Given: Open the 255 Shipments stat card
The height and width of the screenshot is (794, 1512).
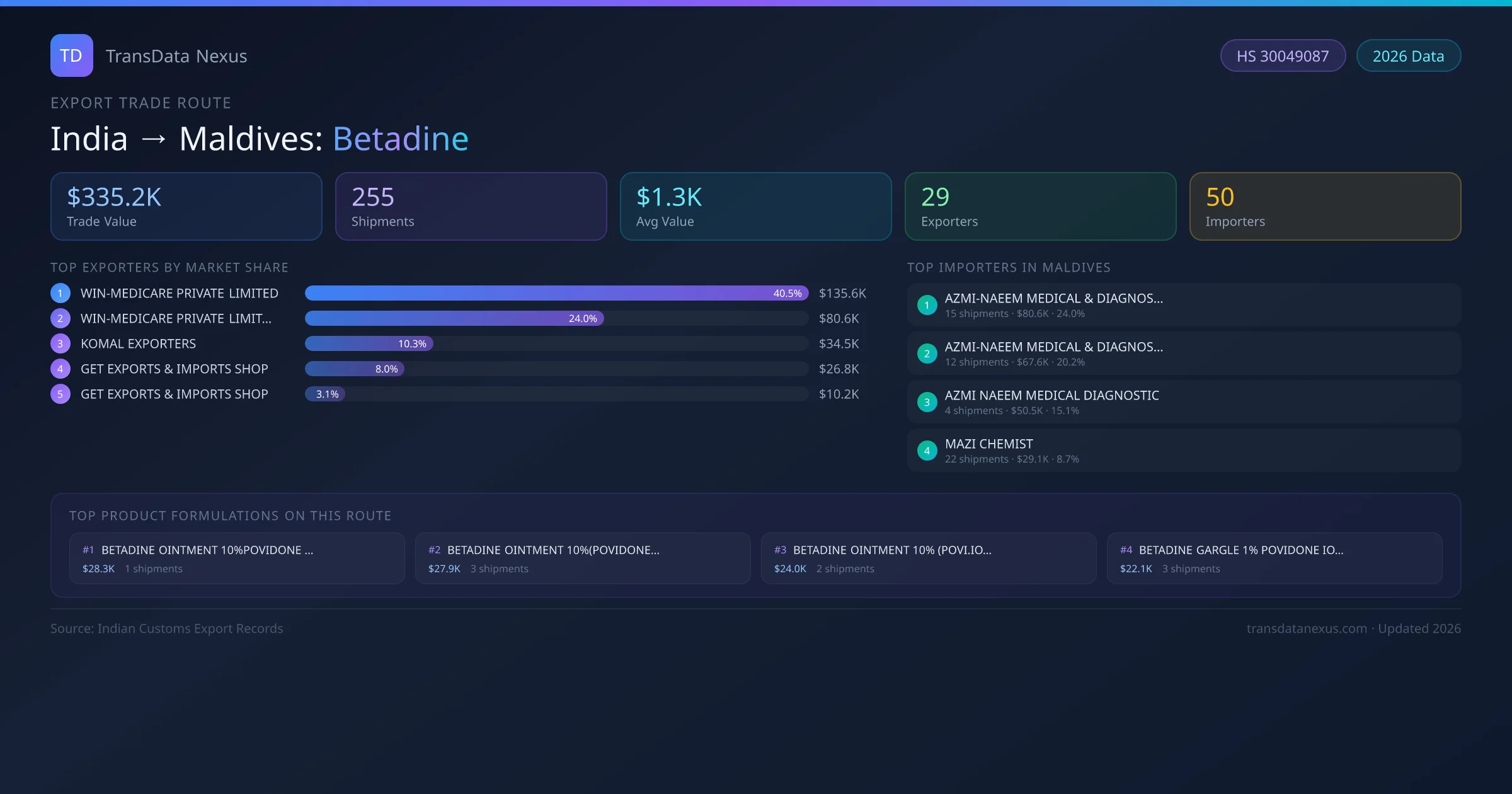Looking at the screenshot, I should tap(471, 207).
